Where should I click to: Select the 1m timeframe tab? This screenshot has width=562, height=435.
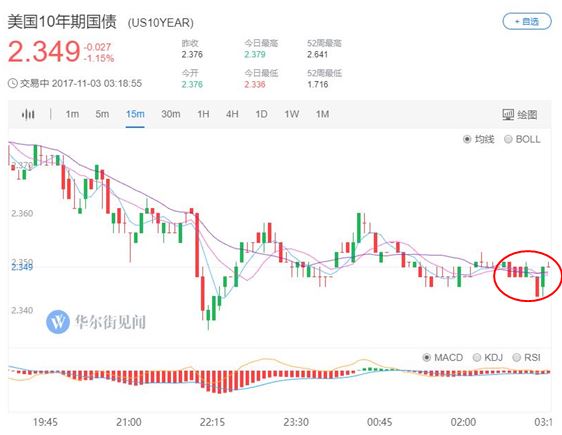coord(72,114)
